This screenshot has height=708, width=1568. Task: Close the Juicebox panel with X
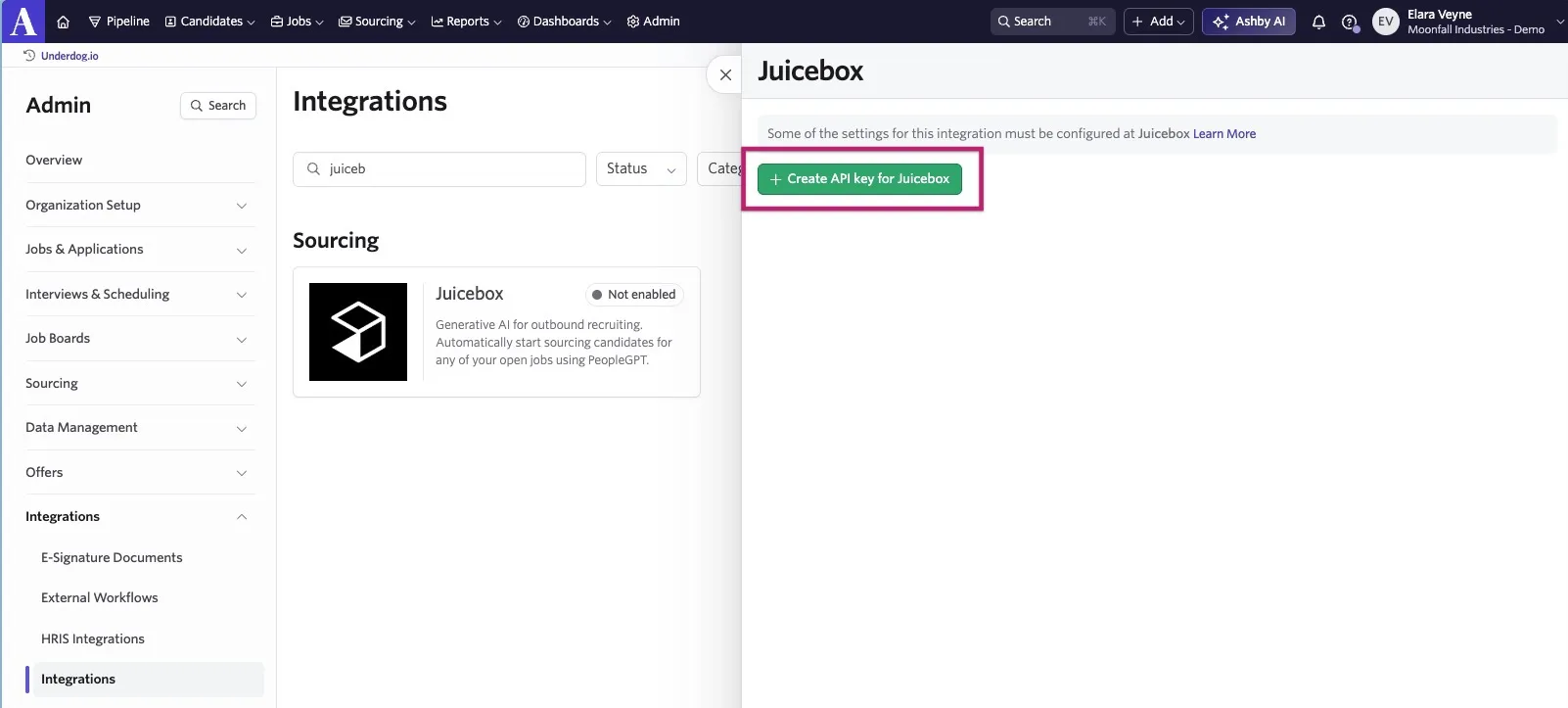tap(725, 74)
